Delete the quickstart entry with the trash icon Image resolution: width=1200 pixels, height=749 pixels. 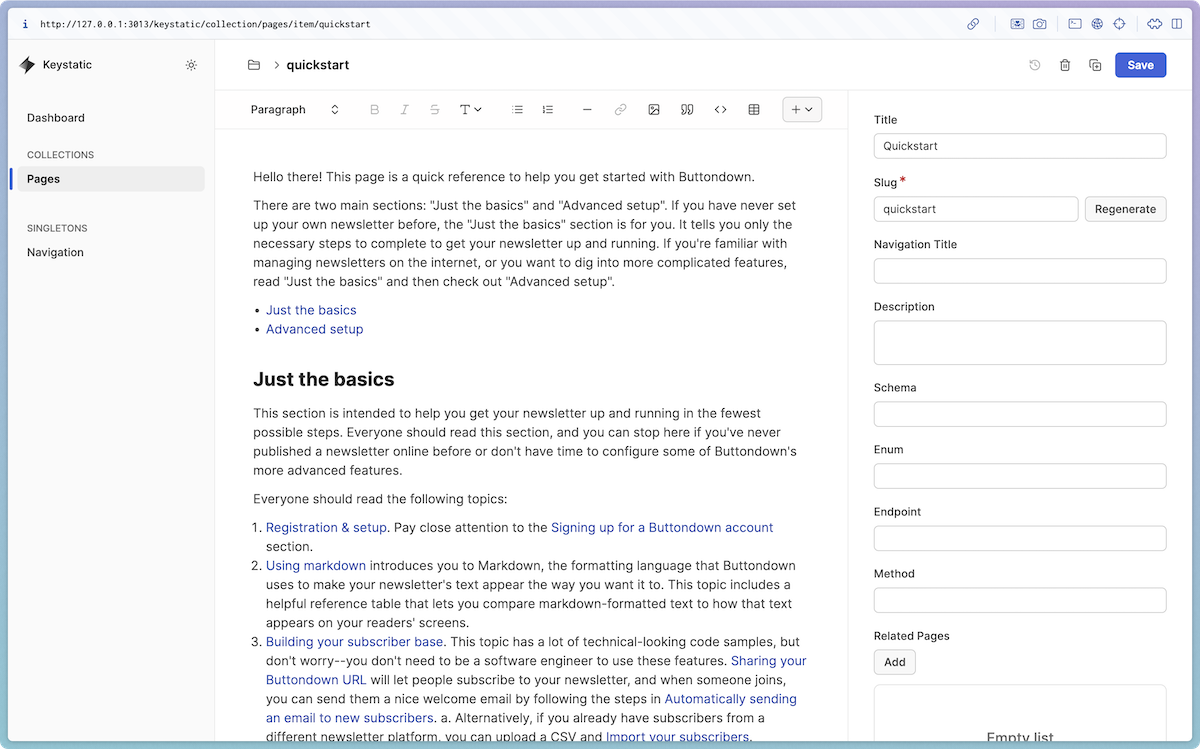pyautogui.click(x=1064, y=64)
